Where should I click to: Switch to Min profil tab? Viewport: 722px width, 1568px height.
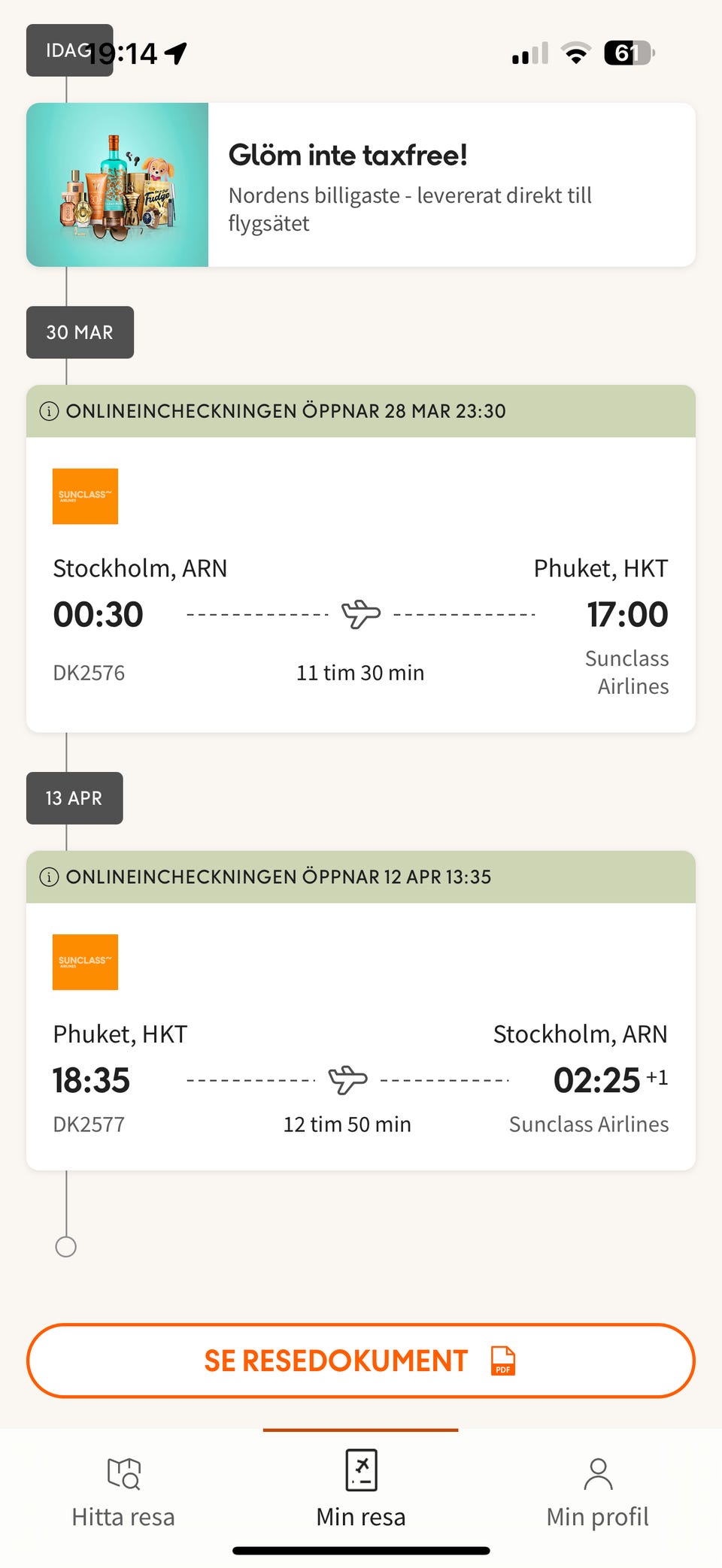click(598, 1516)
